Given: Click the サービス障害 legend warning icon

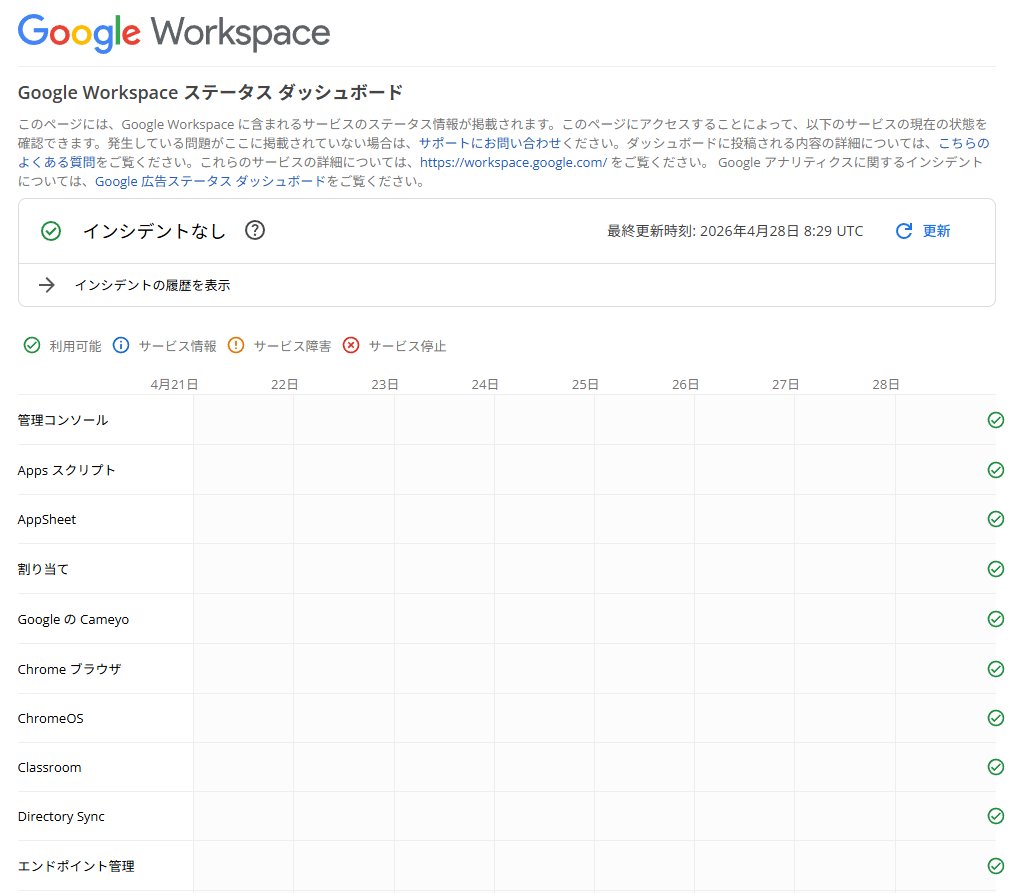Looking at the screenshot, I should click(236, 345).
